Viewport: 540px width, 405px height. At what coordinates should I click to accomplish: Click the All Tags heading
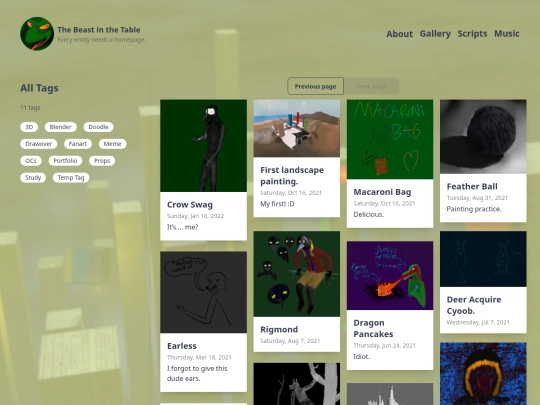pyautogui.click(x=39, y=88)
